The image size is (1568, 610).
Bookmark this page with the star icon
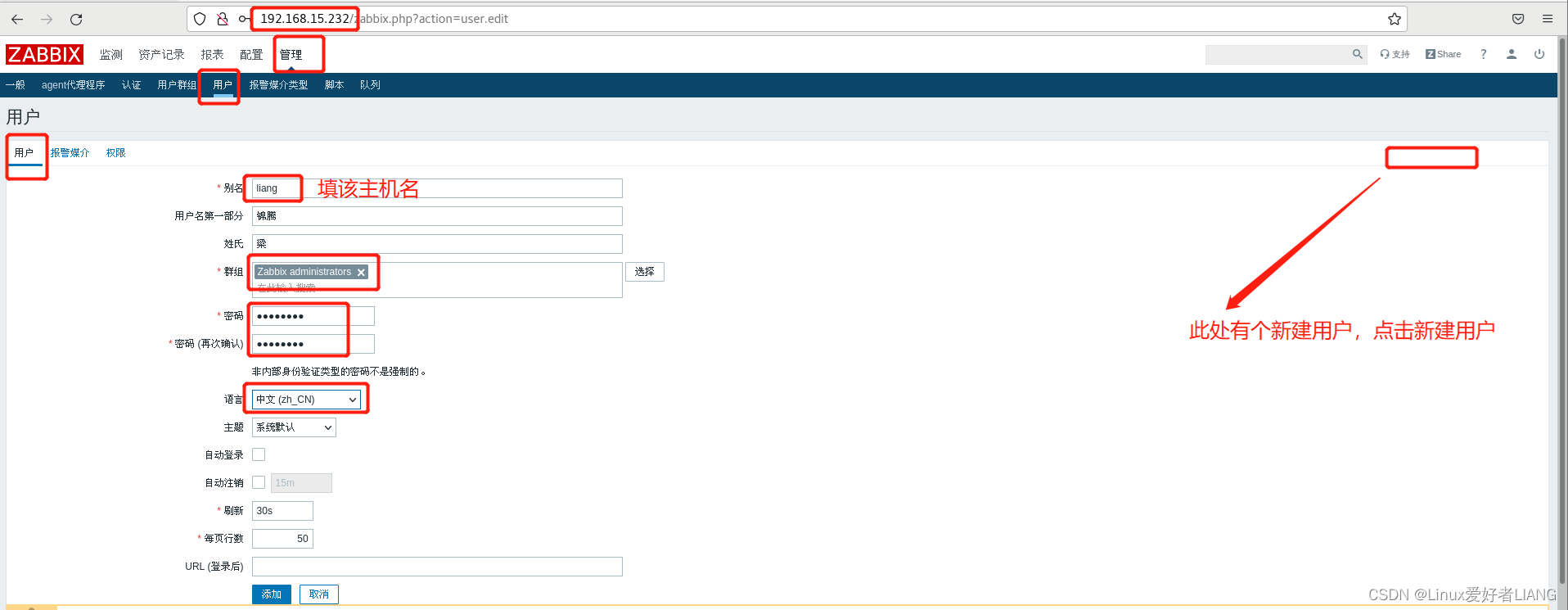click(x=1395, y=19)
